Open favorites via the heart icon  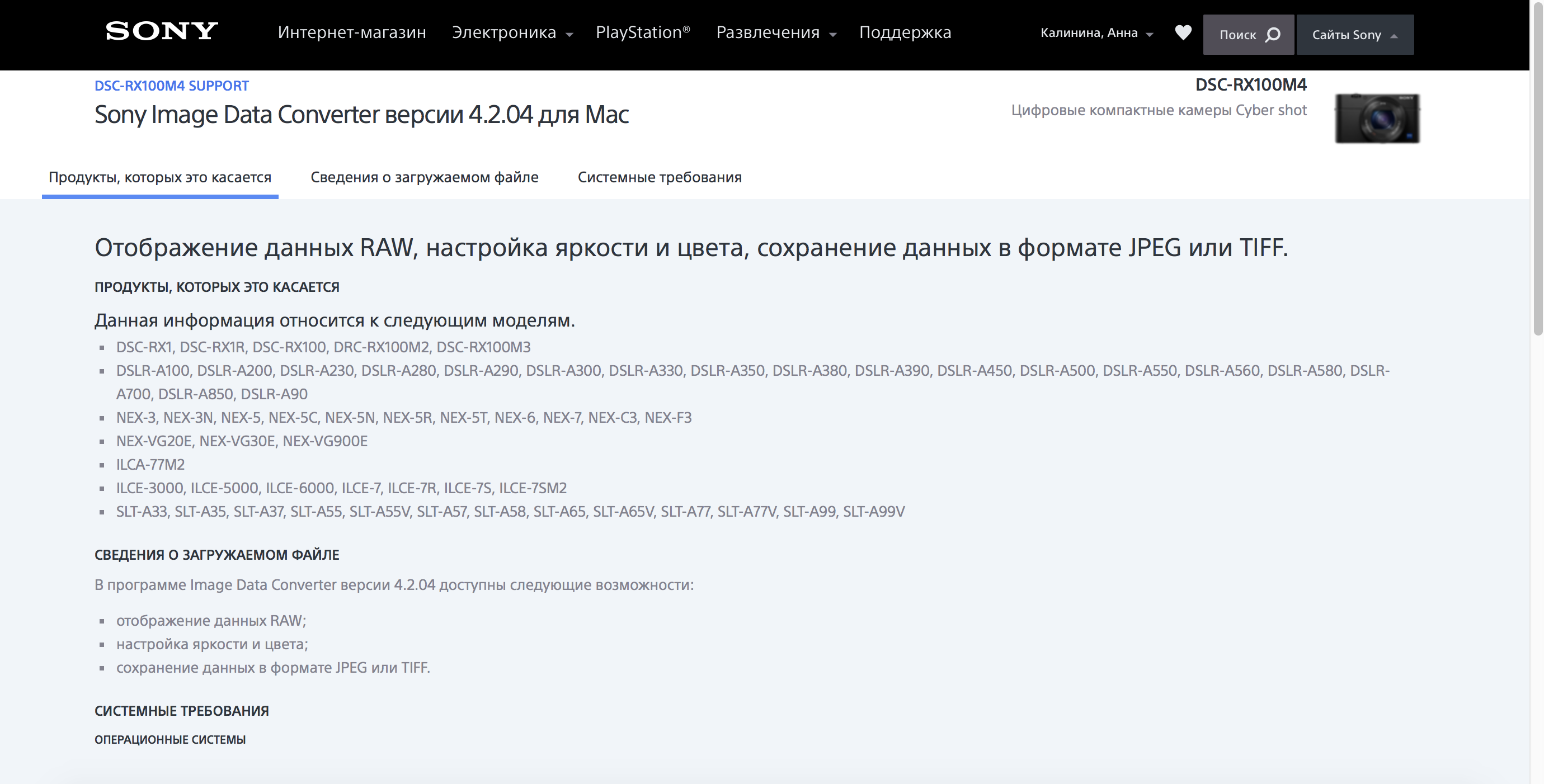[1183, 33]
